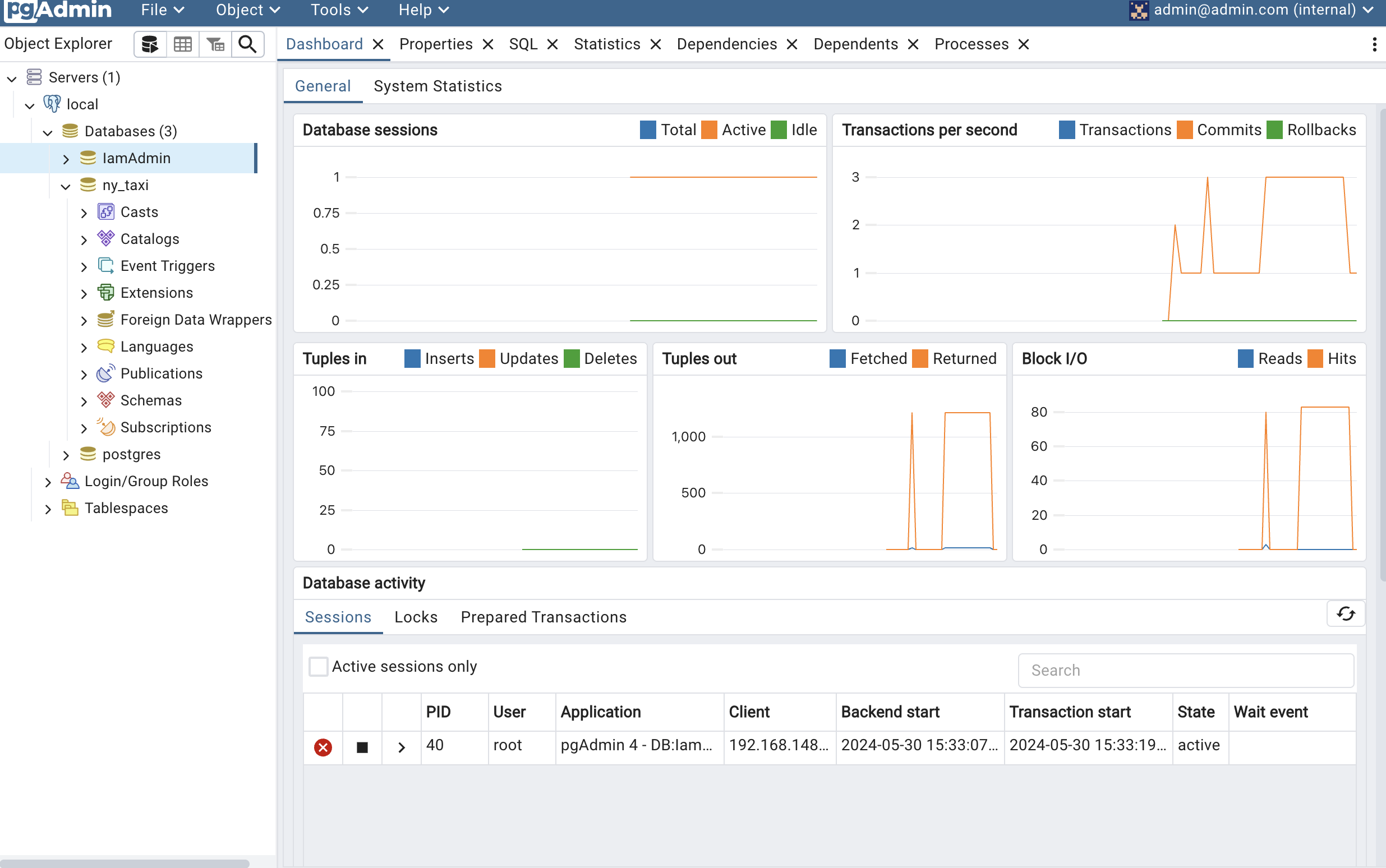This screenshot has height=868, width=1386.
Task: Click the green Deletes legend swatch
Action: point(571,359)
